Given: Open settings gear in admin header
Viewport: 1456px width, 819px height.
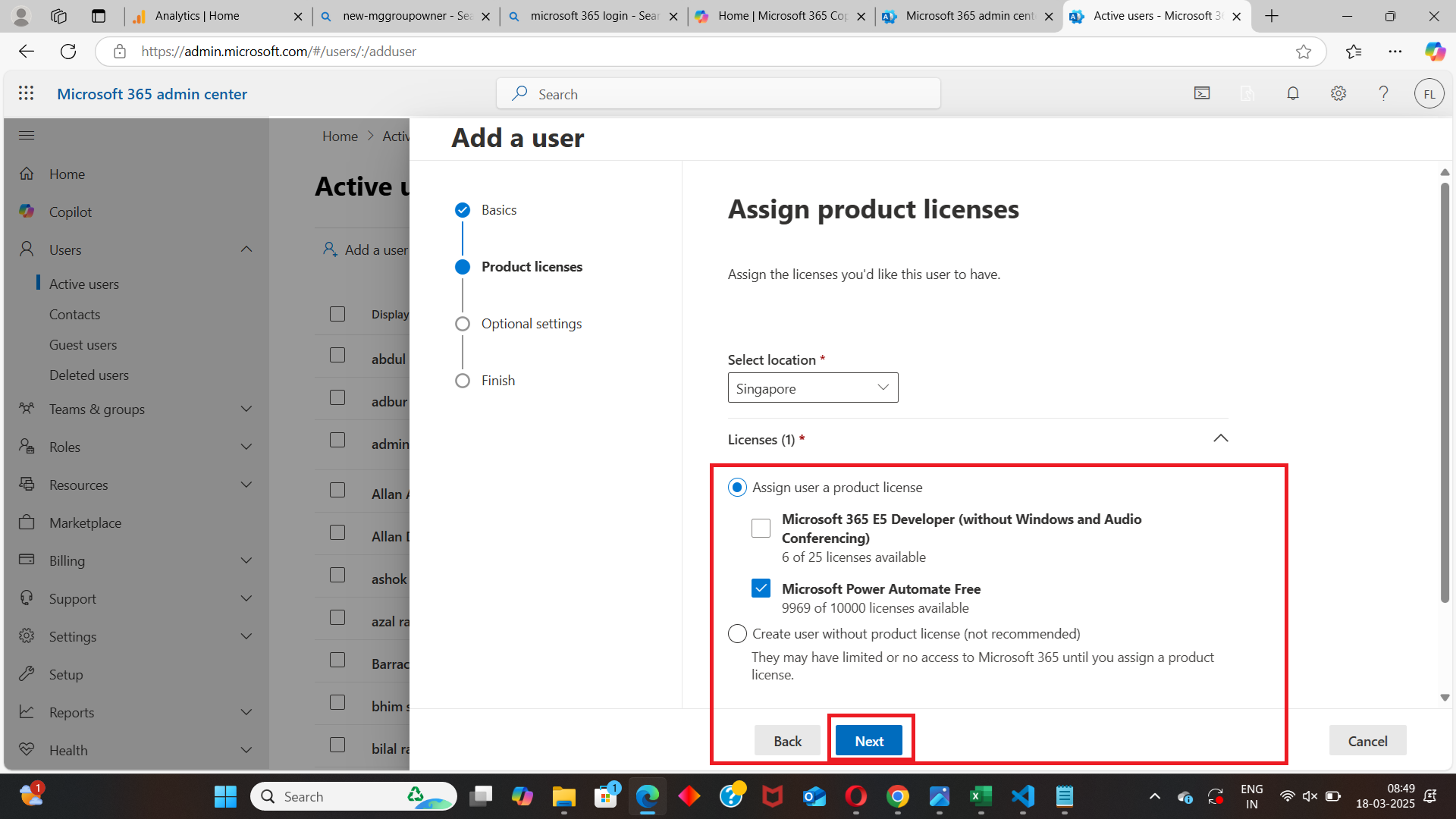Looking at the screenshot, I should (1338, 93).
